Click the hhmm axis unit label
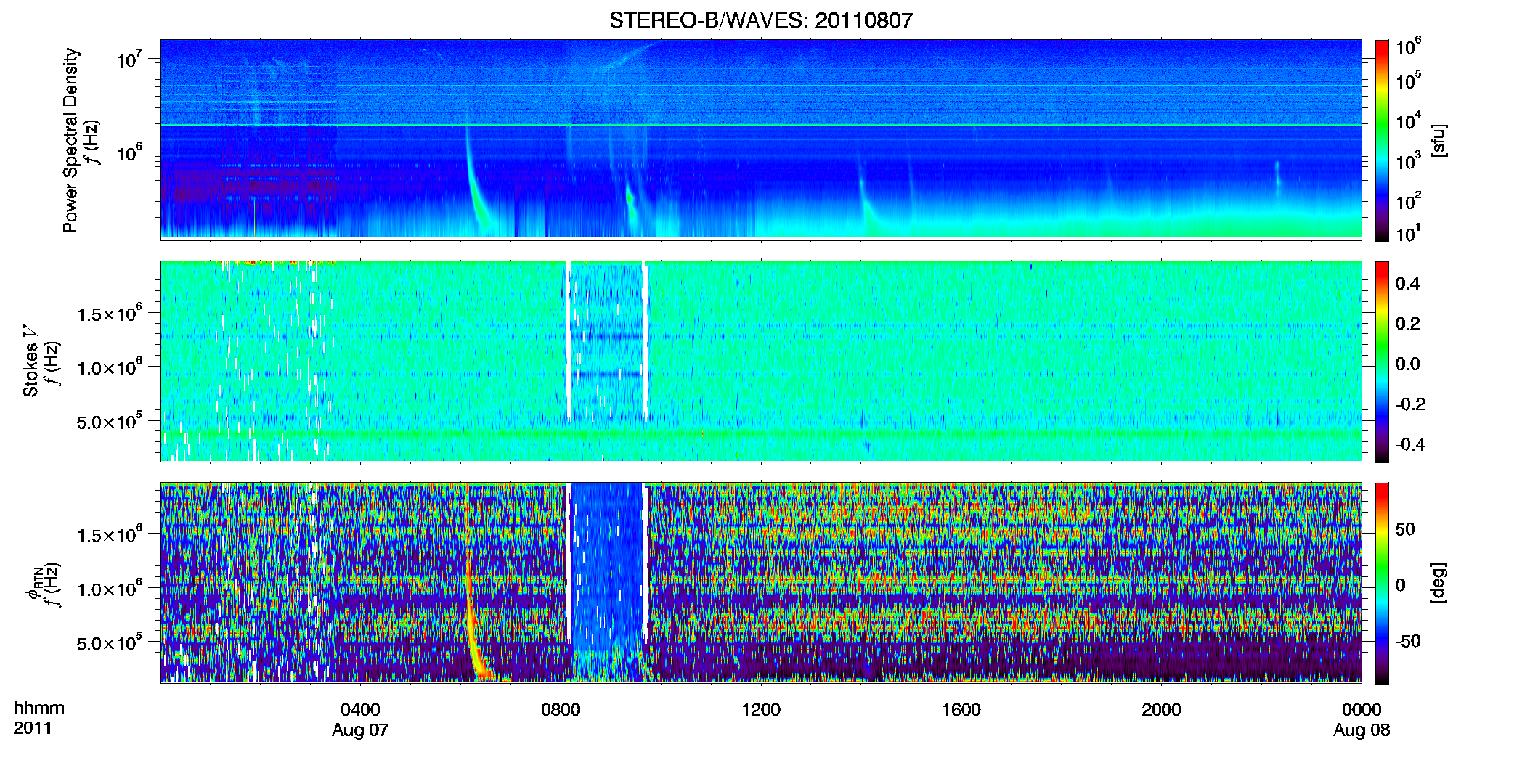The image size is (1522, 784). coord(39,708)
